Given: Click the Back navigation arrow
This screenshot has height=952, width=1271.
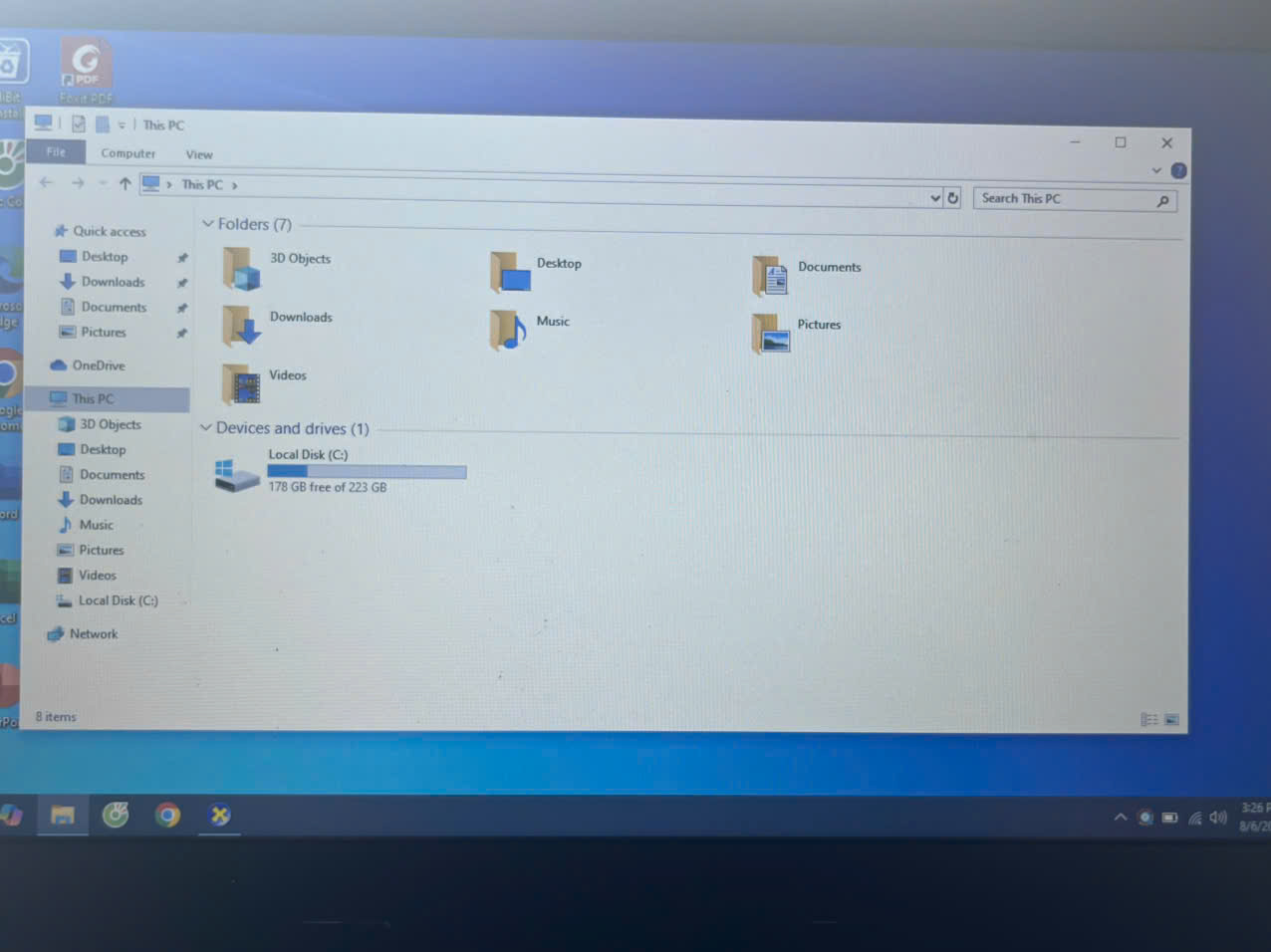Looking at the screenshot, I should pyautogui.click(x=46, y=182).
